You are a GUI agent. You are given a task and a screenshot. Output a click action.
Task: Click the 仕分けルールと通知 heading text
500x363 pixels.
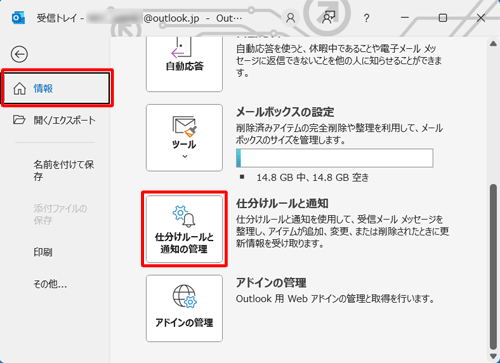282,203
